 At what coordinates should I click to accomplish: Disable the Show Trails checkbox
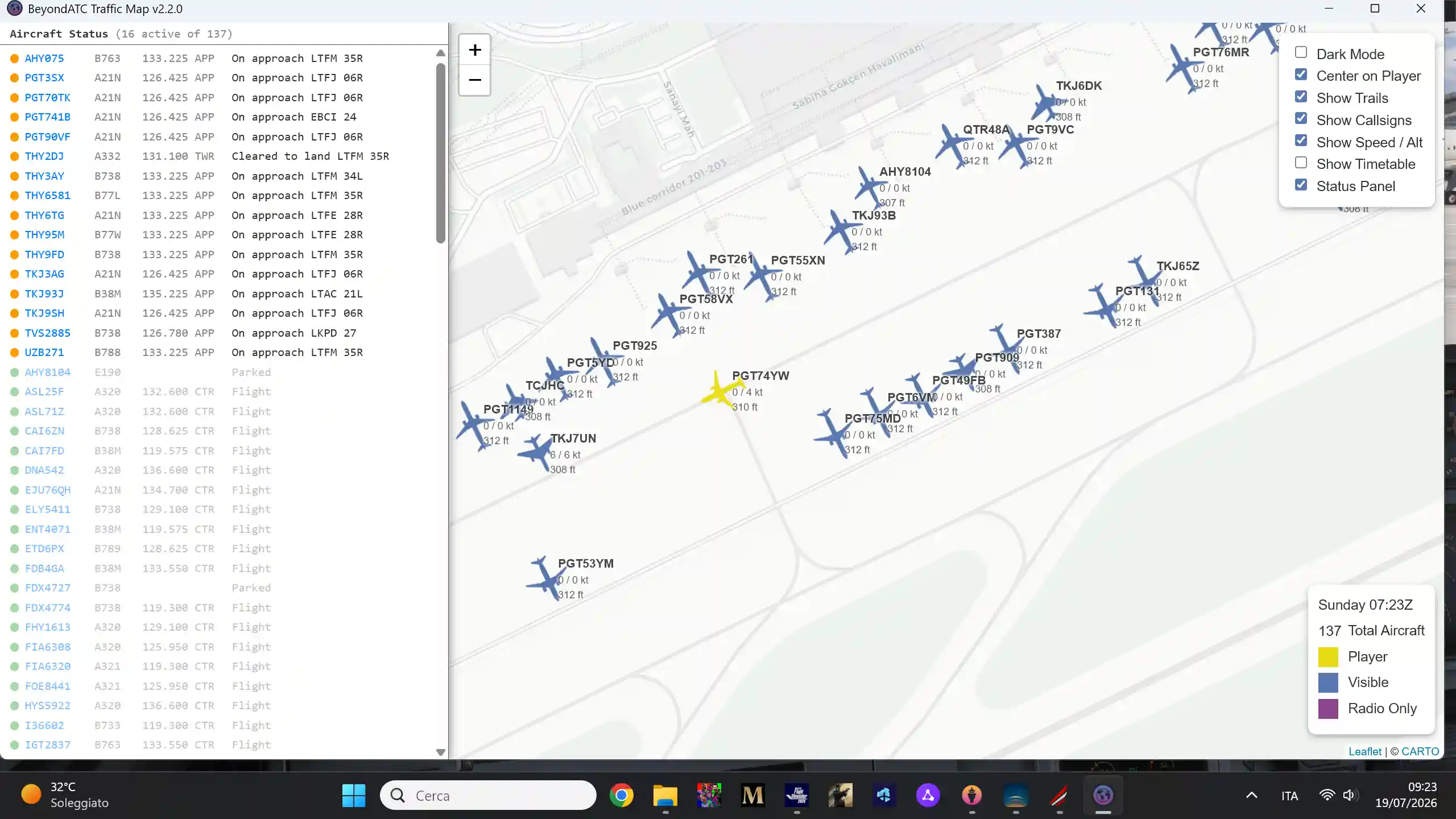(x=1301, y=96)
